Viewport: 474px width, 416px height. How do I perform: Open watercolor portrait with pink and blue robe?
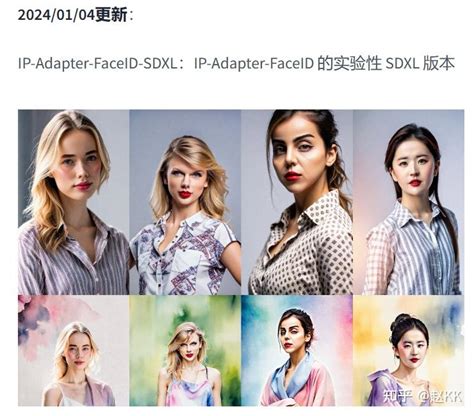[297, 350]
